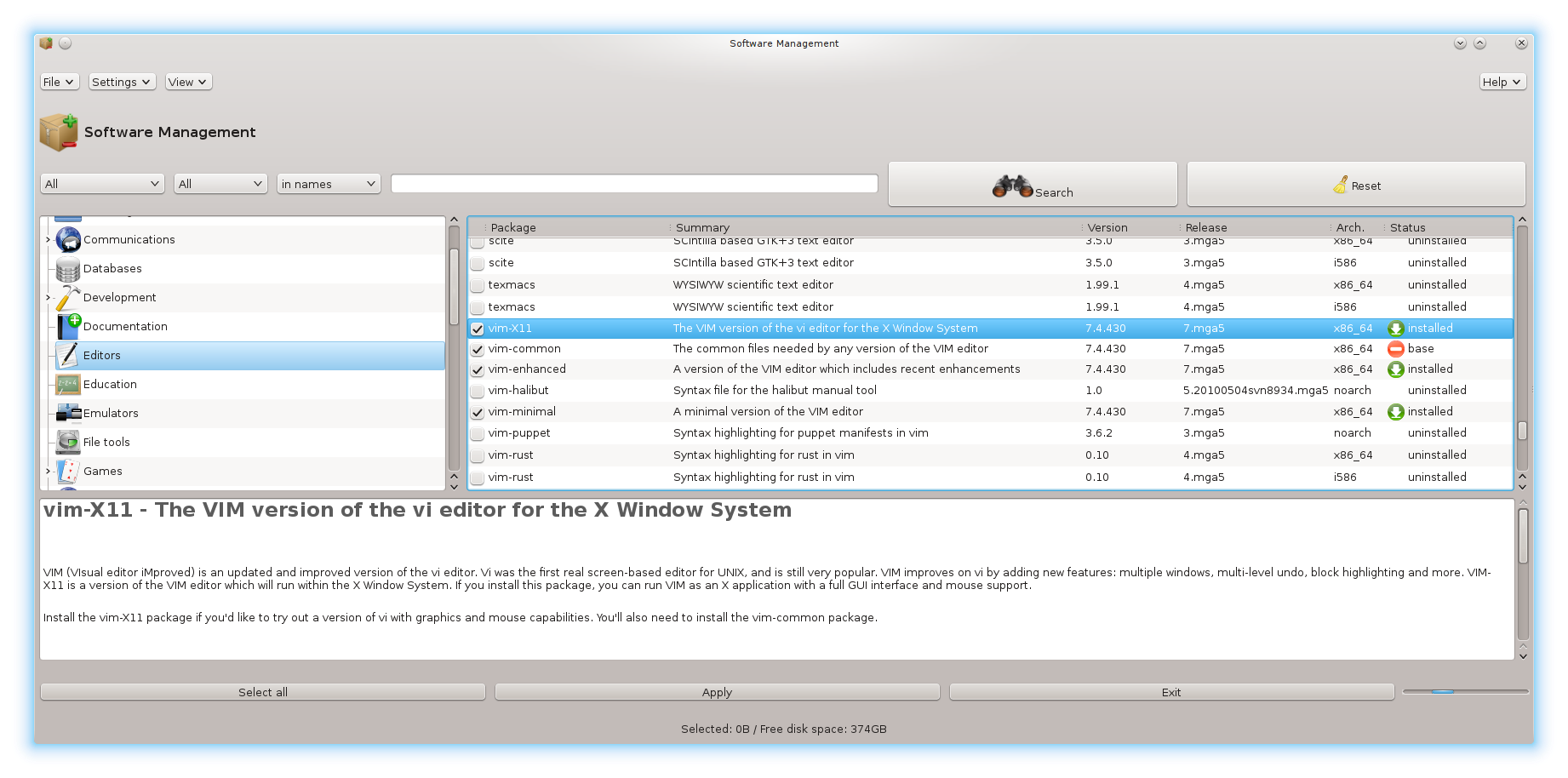This screenshot has width=1568, height=778.
Task: Click the Databases category icon
Action: click(68, 269)
